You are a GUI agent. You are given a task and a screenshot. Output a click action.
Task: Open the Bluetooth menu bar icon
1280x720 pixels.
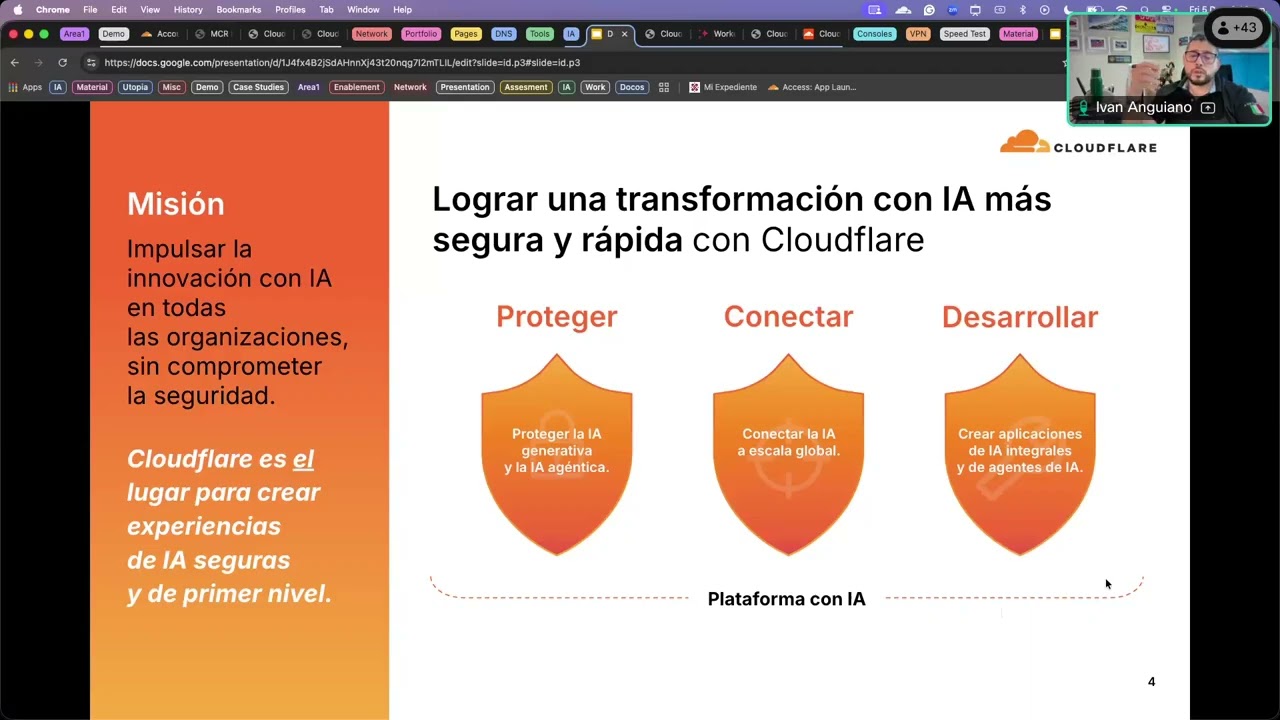pos(1022,9)
